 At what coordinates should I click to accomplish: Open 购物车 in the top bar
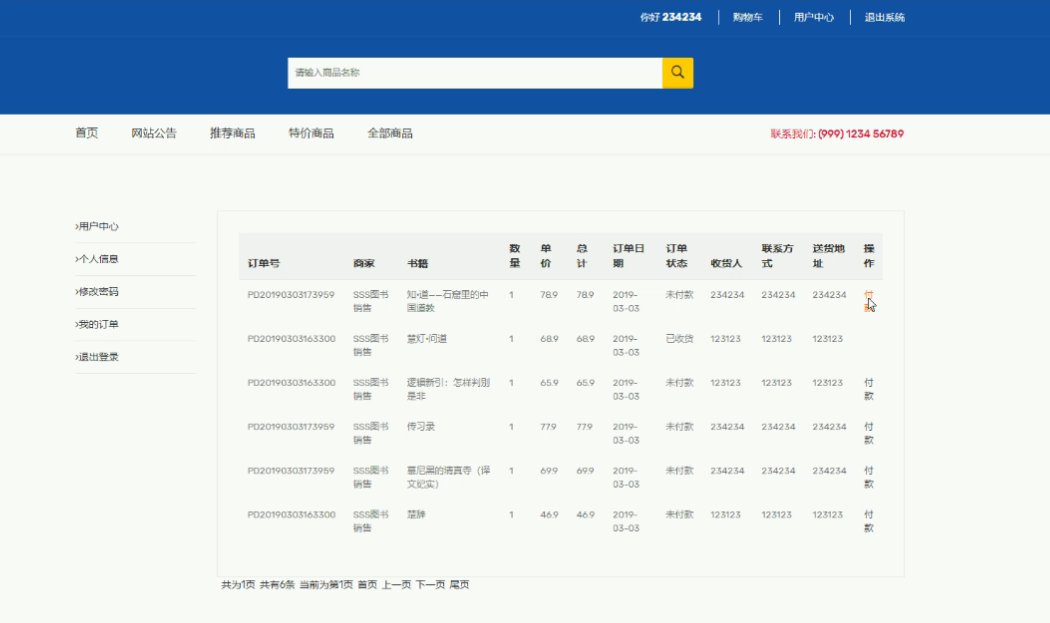[x=747, y=17]
